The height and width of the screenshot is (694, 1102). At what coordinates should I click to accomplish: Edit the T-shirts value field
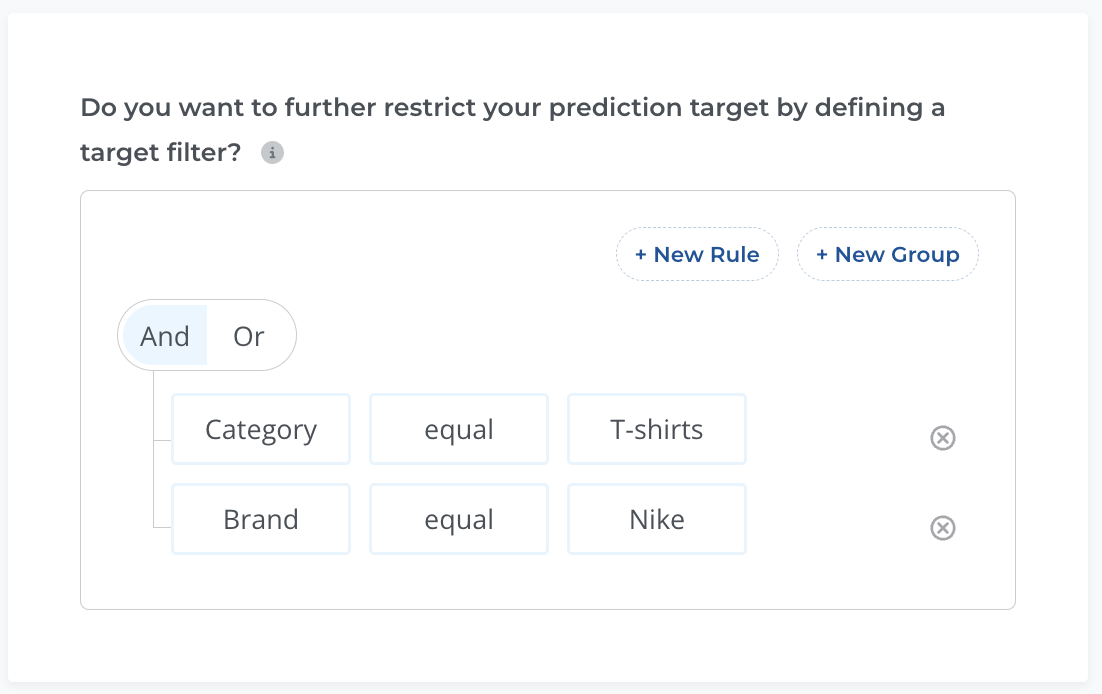pos(656,429)
